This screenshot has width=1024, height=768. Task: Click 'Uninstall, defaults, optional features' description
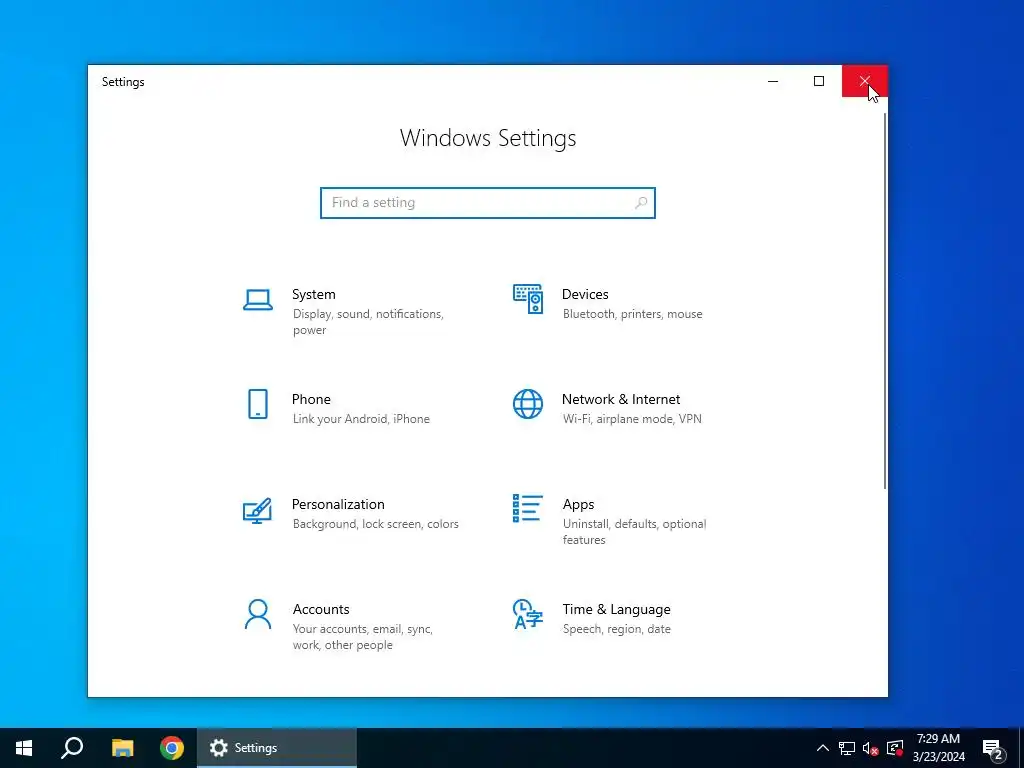[634, 532]
